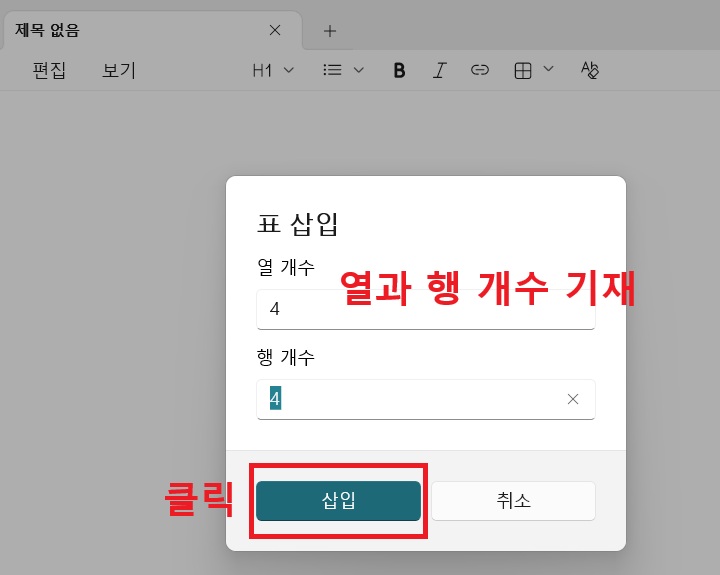Viewport: 720px width, 575px height.
Task: Expand the list style chevron
Action: click(359, 70)
